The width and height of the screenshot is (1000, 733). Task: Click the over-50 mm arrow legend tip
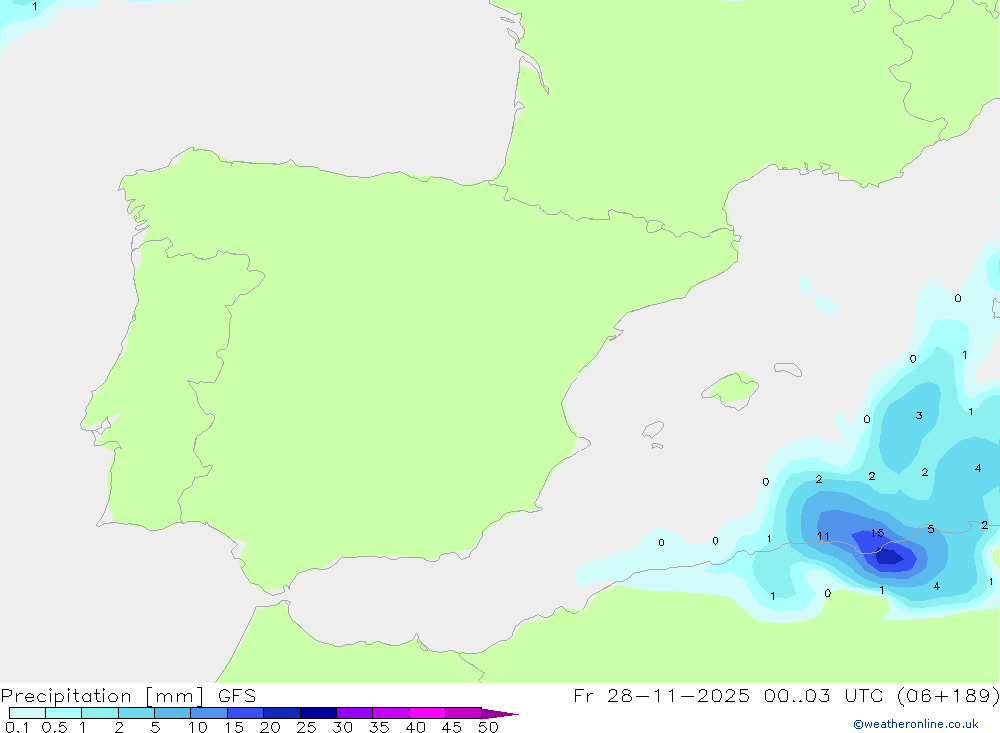tap(500, 713)
